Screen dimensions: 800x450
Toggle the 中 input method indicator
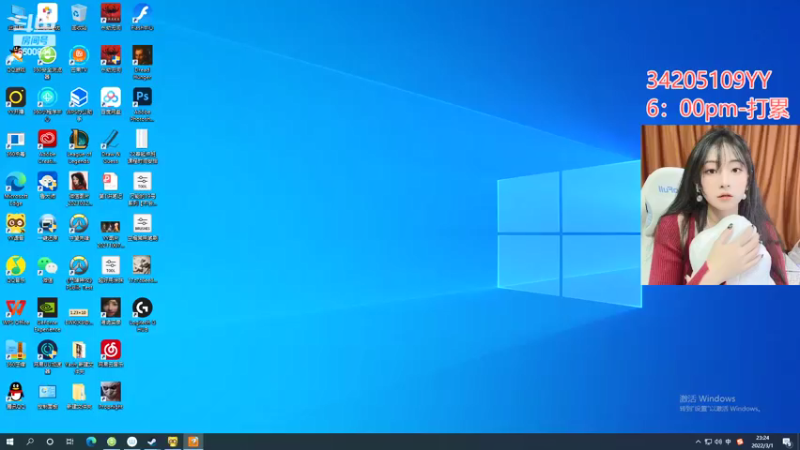click(729, 442)
